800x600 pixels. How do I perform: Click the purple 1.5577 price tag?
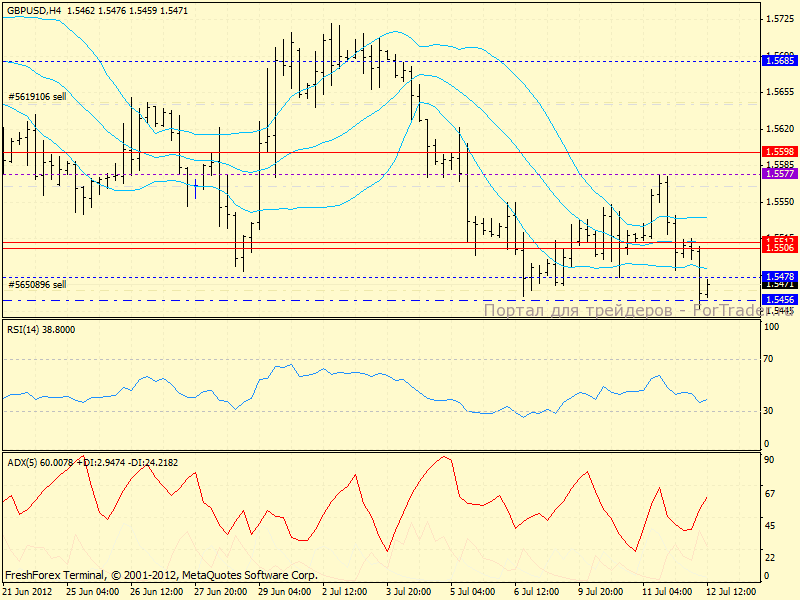tap(779, 174)
